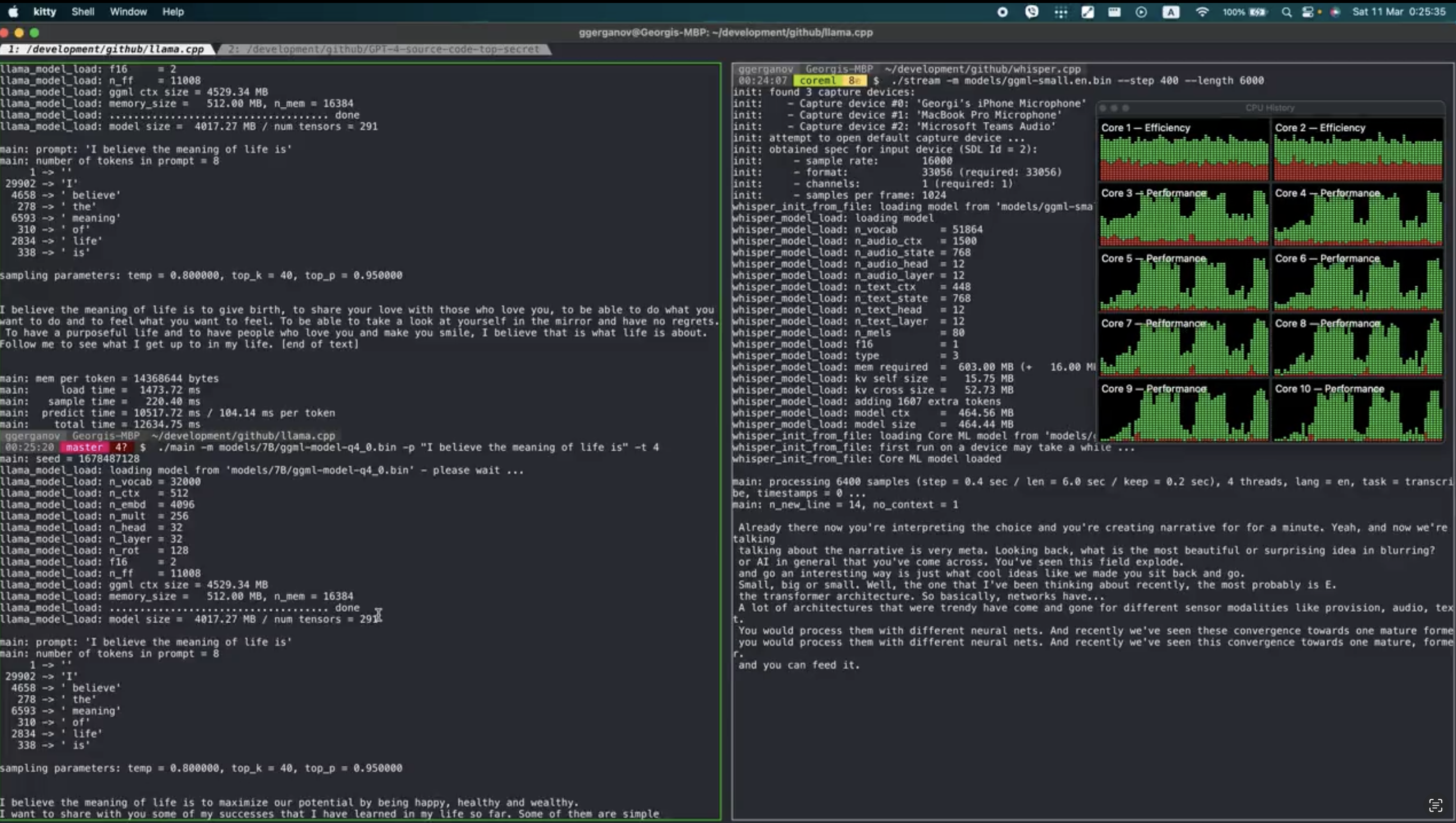The height and width of the screenshot is (823, 1456).
Task: Click 'whisper_model_load: model size = 464.44 MB'
Action: [x=873, y=424]
